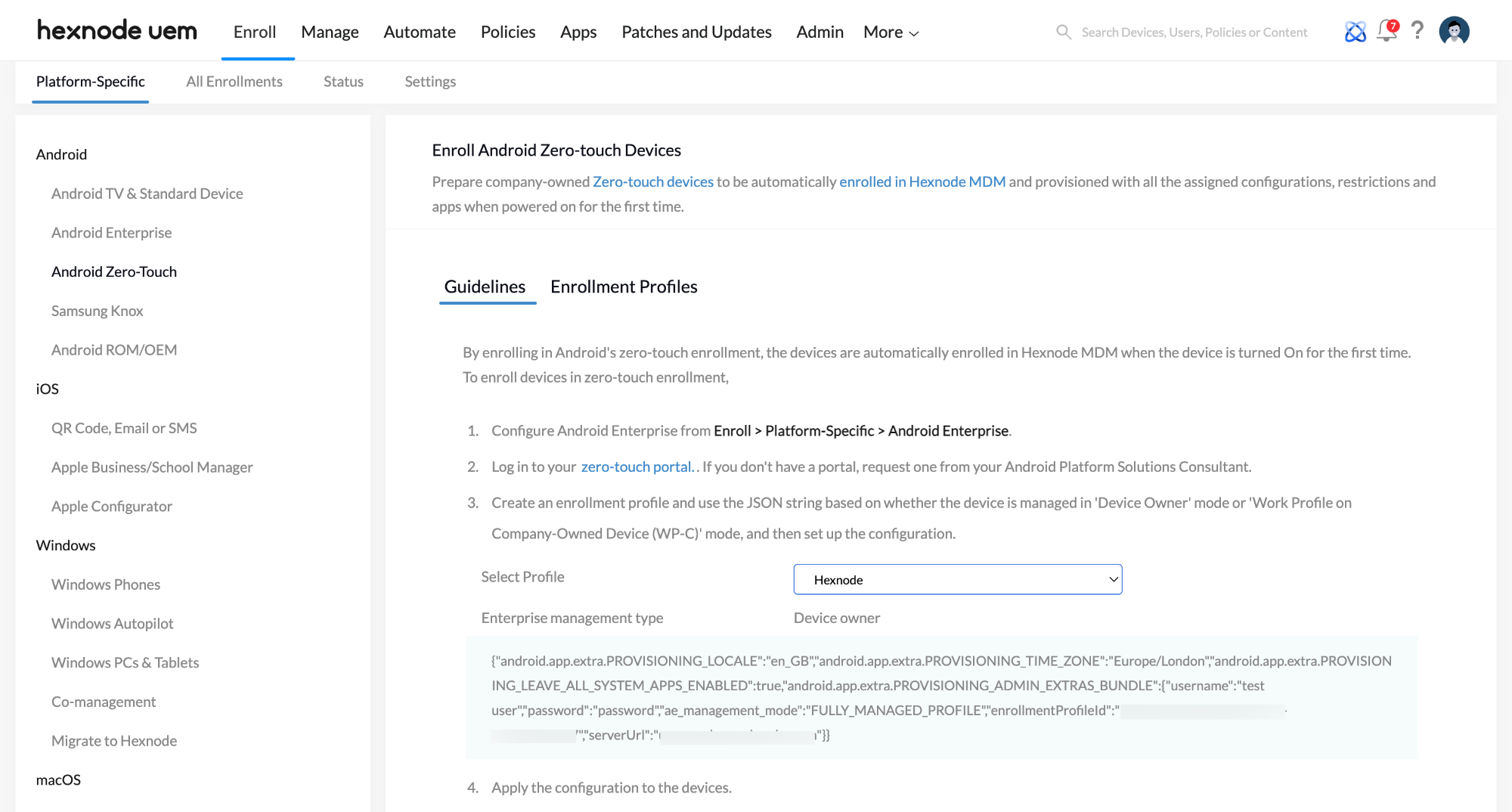The image size is (1512, 812).
Task: Click the Hexnode UEM logo
Action: 117,30
